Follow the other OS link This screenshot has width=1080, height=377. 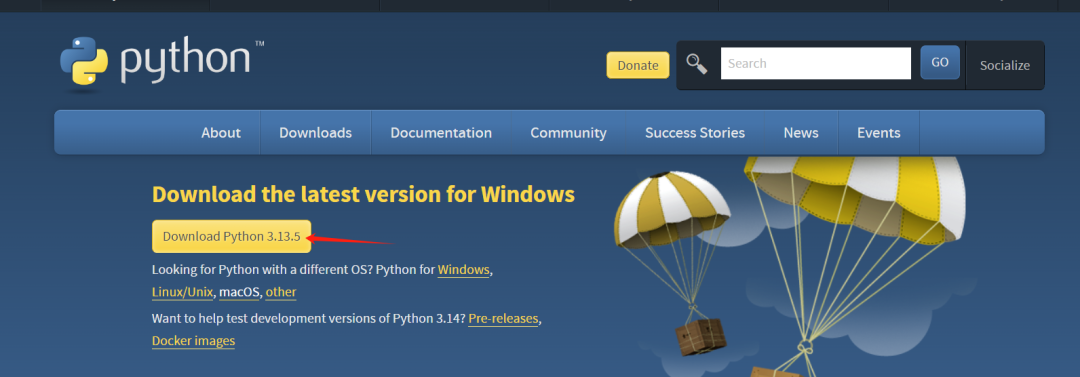click(x=281, y=292)
